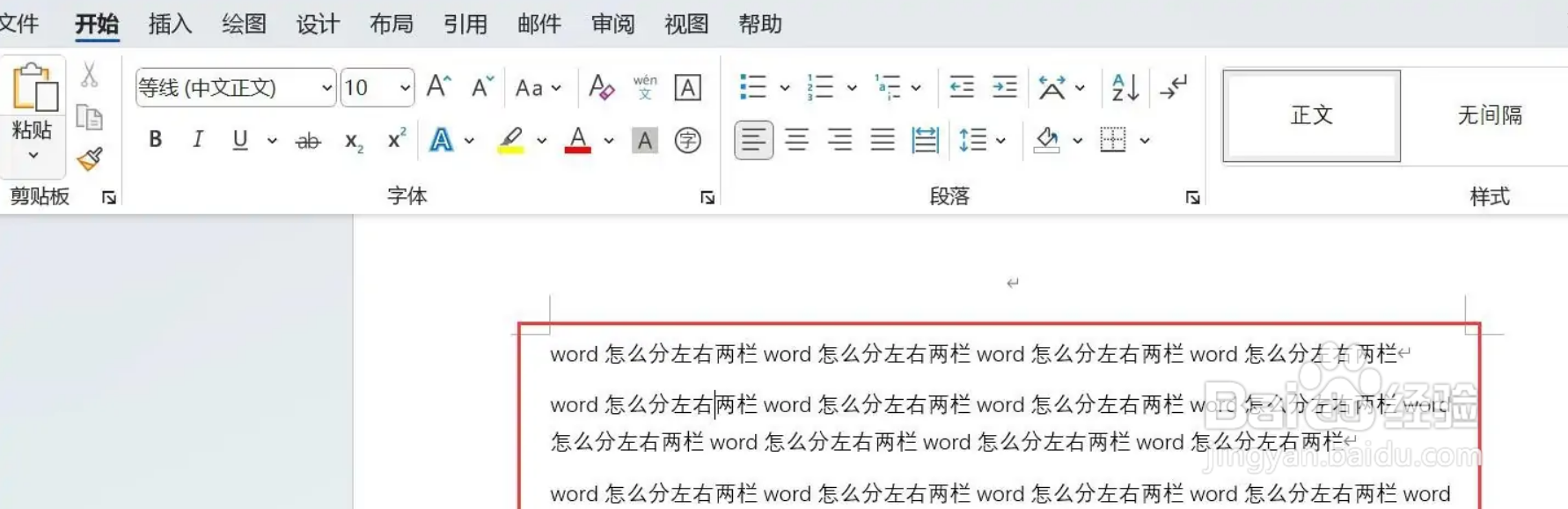The width and height of the screenshot is (1568, 509).
Task: Select the Format Painter brush
Action: pyautogui.click(x=89, y=159)
